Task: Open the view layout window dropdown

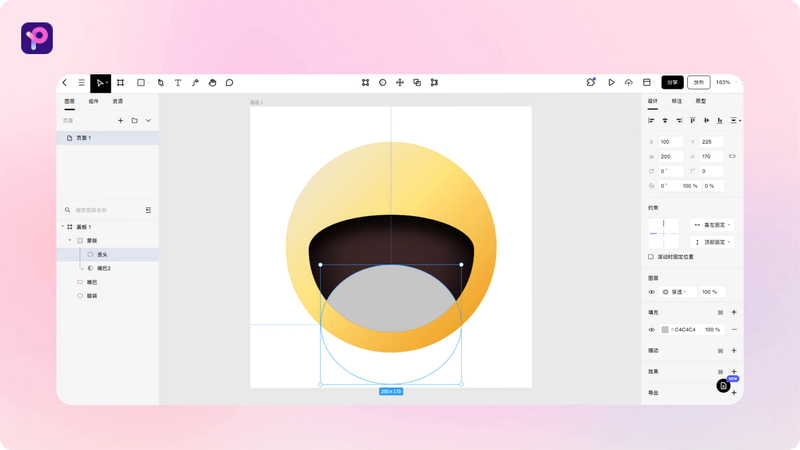Action: (647, 83)
